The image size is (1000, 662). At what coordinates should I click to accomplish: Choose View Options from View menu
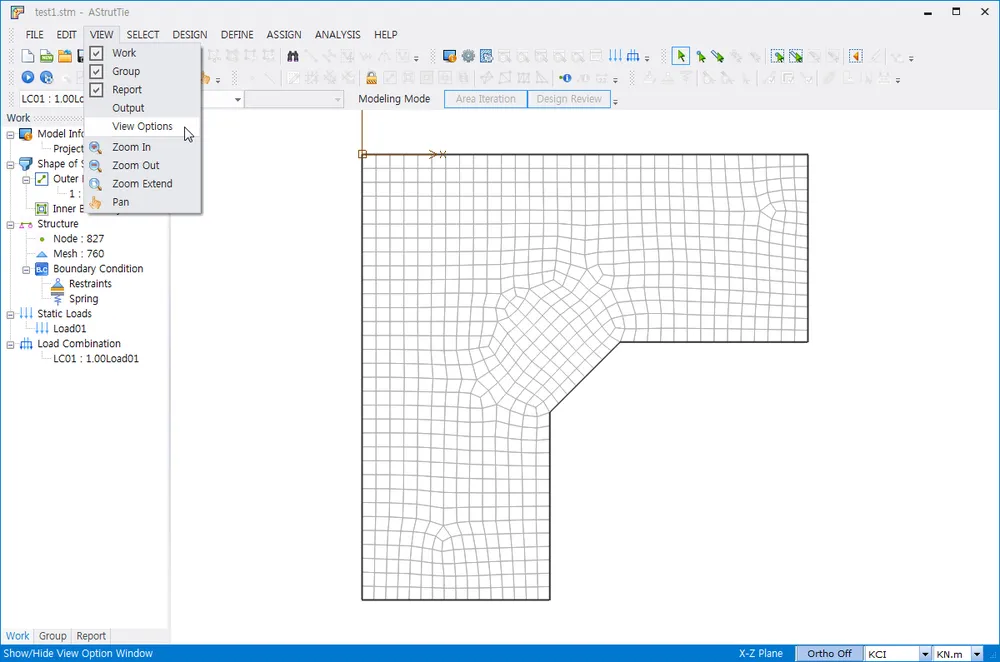[x=143, y=126]
